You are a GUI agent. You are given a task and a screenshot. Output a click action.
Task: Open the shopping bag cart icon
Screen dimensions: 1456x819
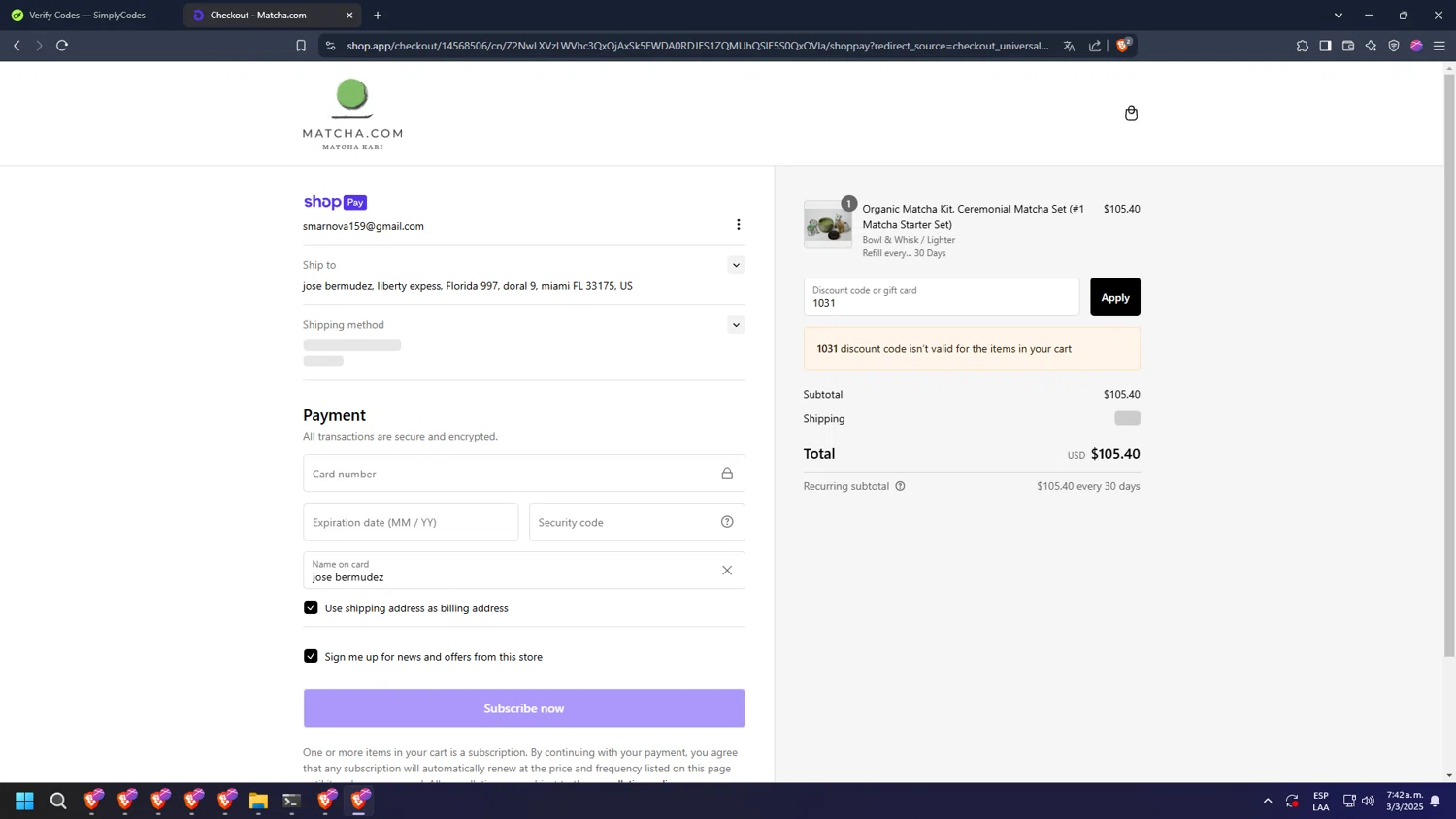1131,114
